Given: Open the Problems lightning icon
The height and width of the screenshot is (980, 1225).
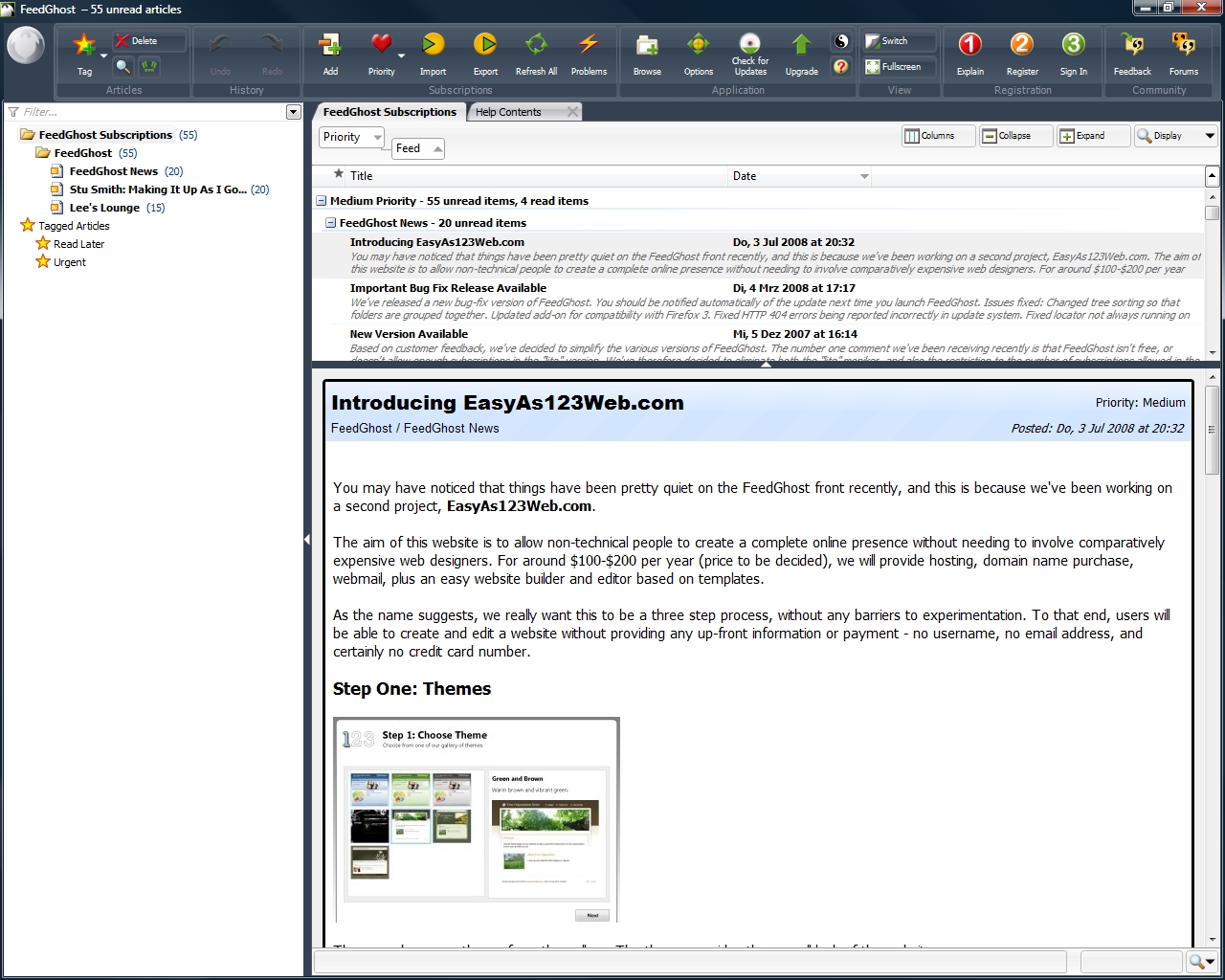Looking at the screenshot, I should (x=589, y=46).
